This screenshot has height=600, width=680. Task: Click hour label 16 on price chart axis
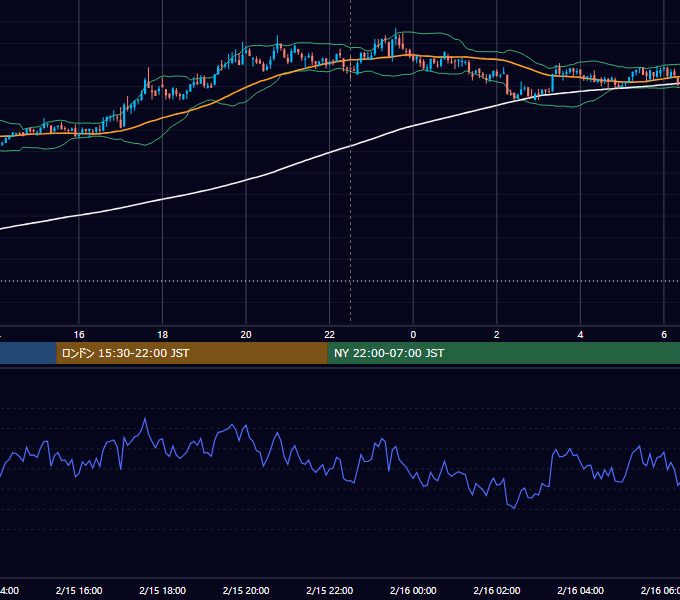[79, 335]
